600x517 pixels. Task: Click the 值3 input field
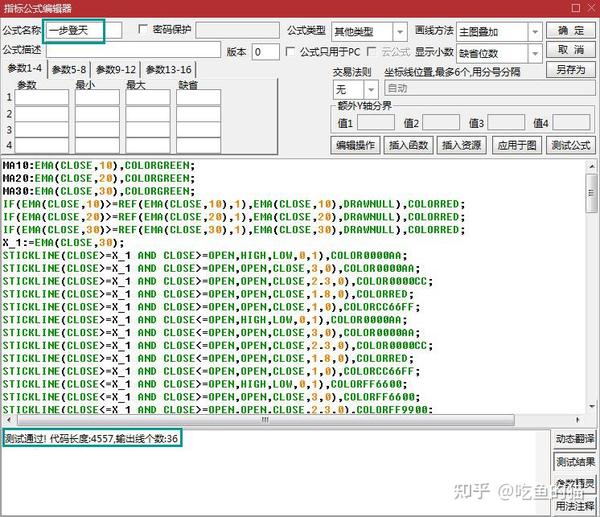click(x=506, y=122)
